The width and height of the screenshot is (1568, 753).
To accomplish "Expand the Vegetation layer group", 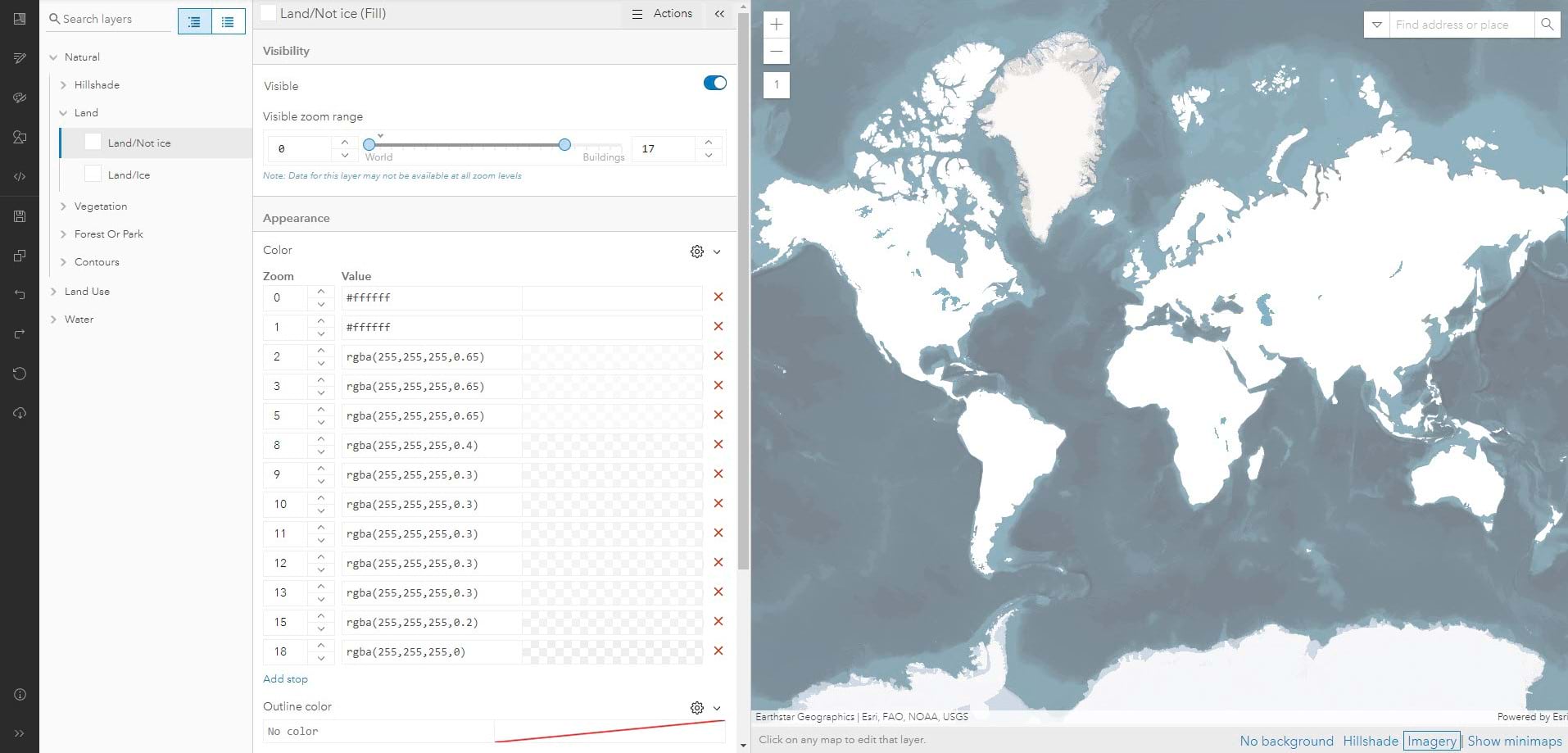I will 63,206.
